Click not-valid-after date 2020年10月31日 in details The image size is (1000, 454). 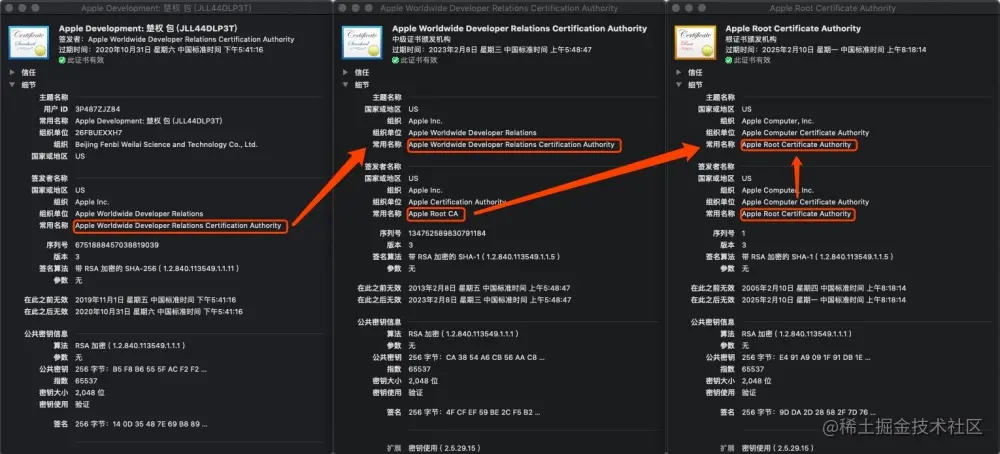[x=159, y=312]
